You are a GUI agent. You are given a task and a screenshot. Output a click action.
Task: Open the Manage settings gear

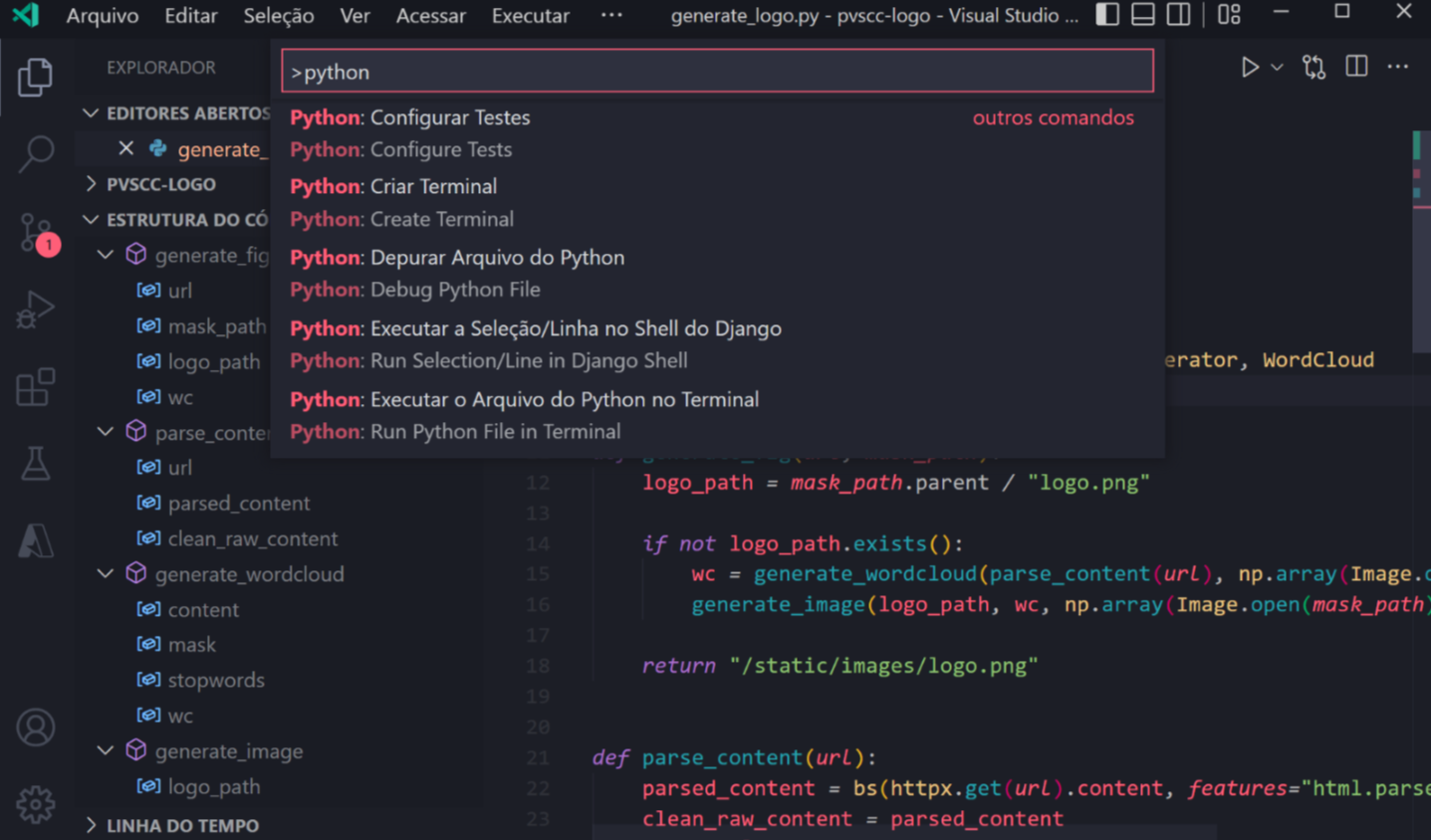click(x=36, y=803)
